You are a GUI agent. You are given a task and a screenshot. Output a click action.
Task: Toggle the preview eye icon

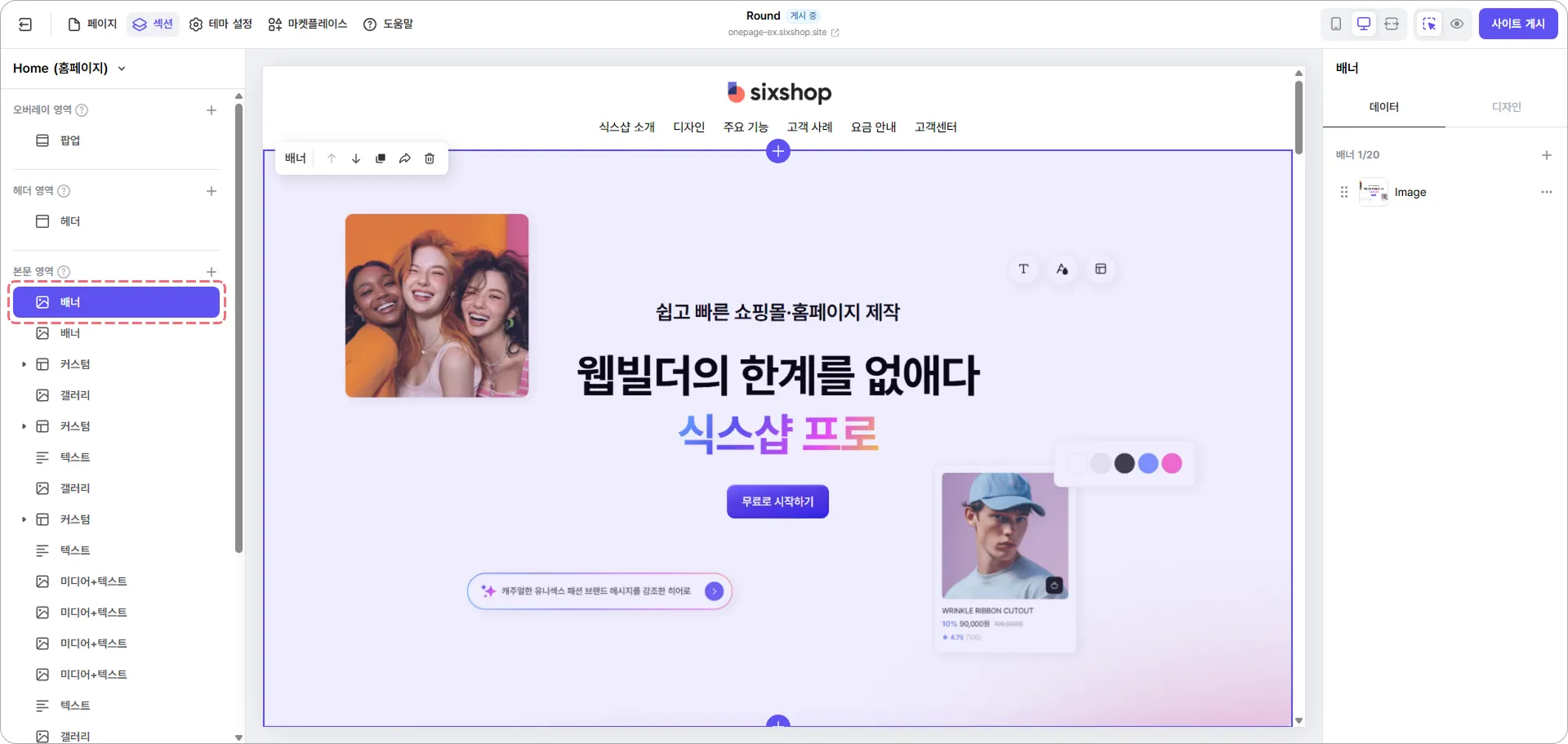(x=1457, y=24)
